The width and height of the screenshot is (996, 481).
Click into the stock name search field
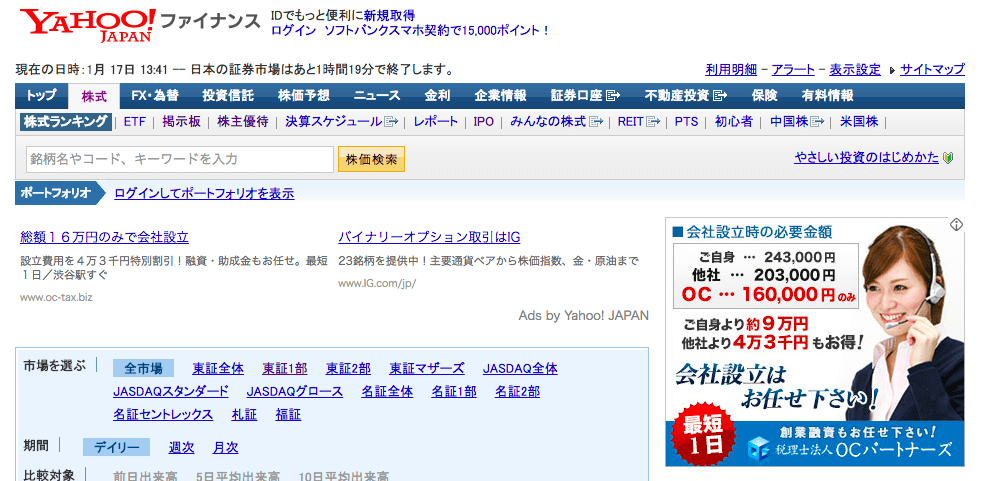coord(180,159)
